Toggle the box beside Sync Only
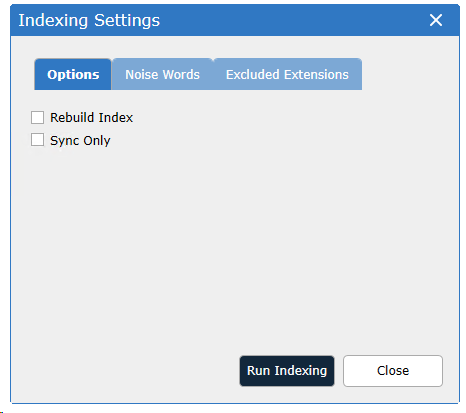 37,140
